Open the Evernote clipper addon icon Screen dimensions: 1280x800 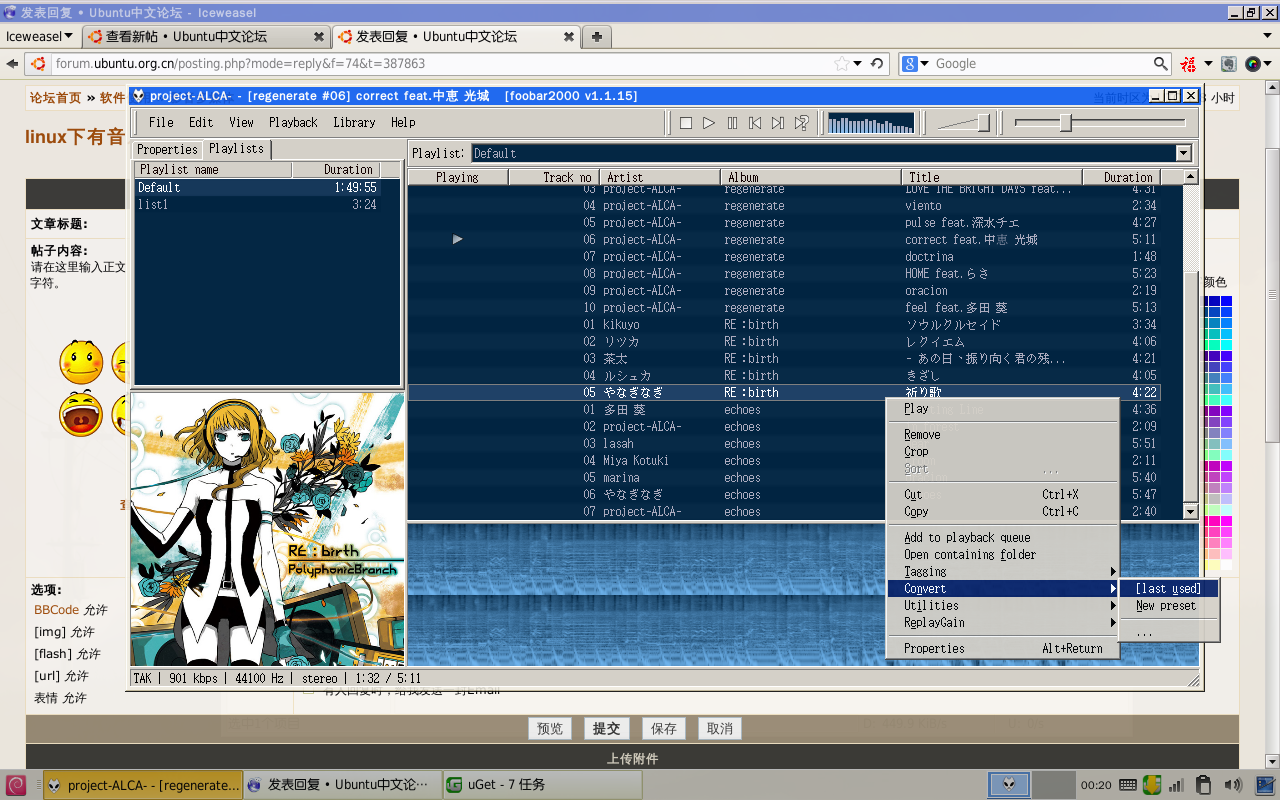coord(1229,63)
